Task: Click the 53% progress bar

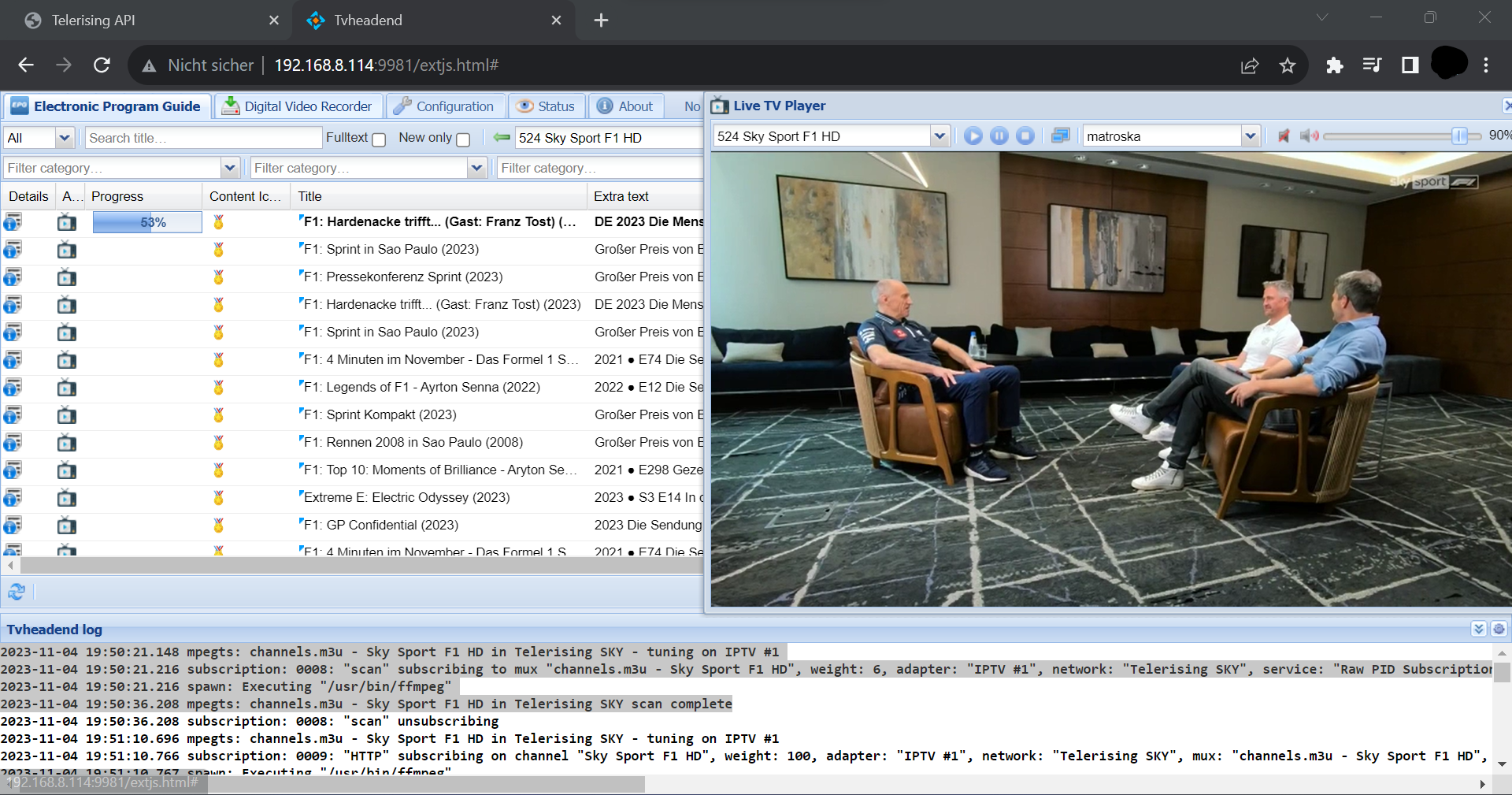Action: tap(147, 222)
